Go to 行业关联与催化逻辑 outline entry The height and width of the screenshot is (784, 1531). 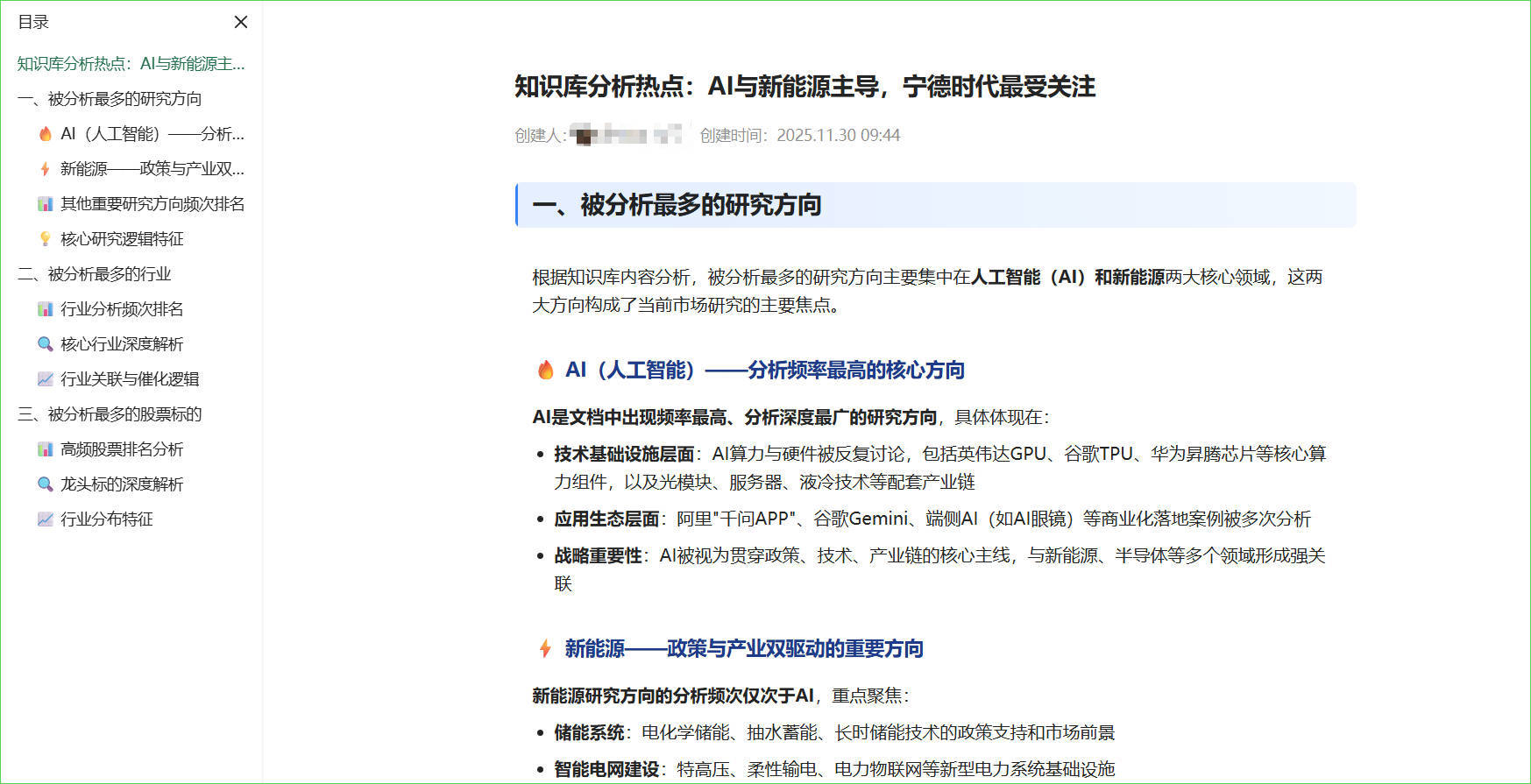pos(130,379)
